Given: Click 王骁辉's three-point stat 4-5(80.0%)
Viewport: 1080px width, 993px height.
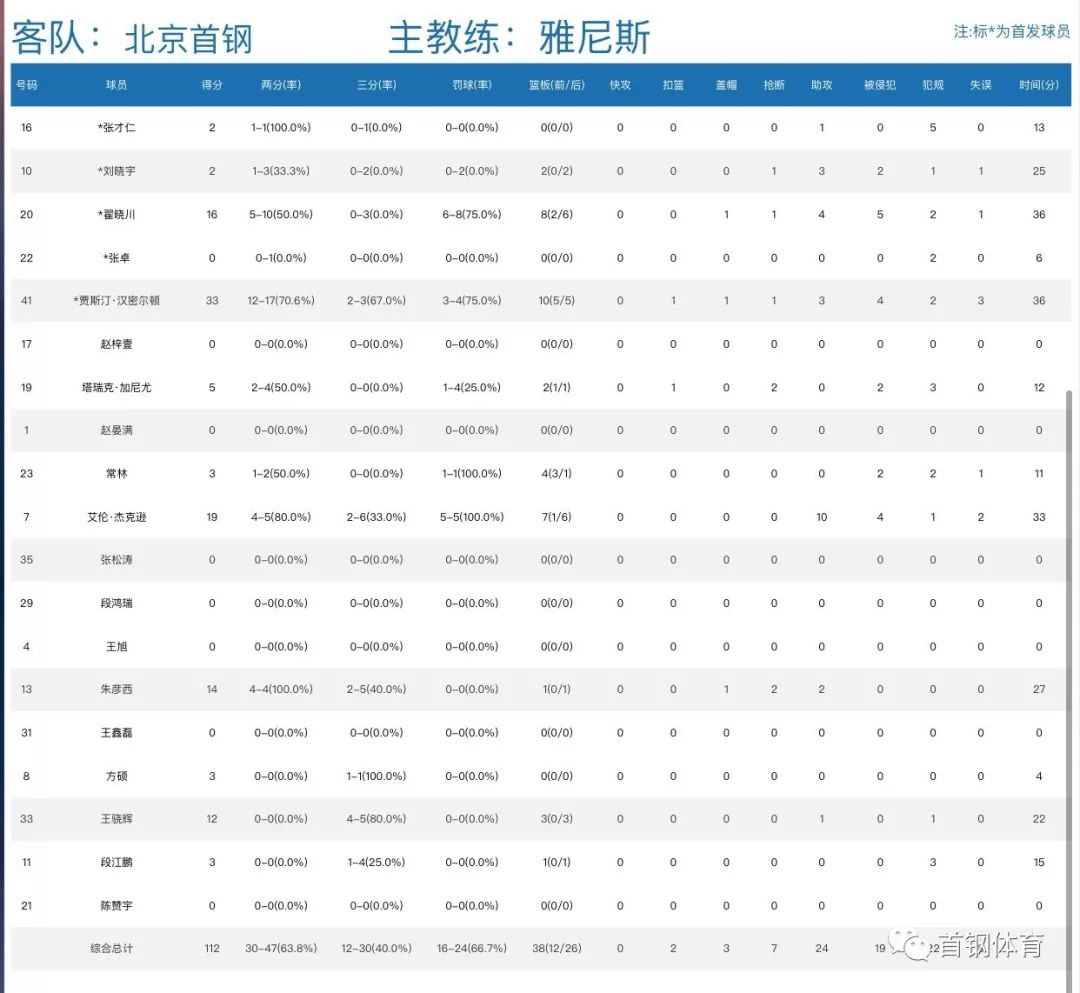Looking at the screenshot, I should [376, 818].
